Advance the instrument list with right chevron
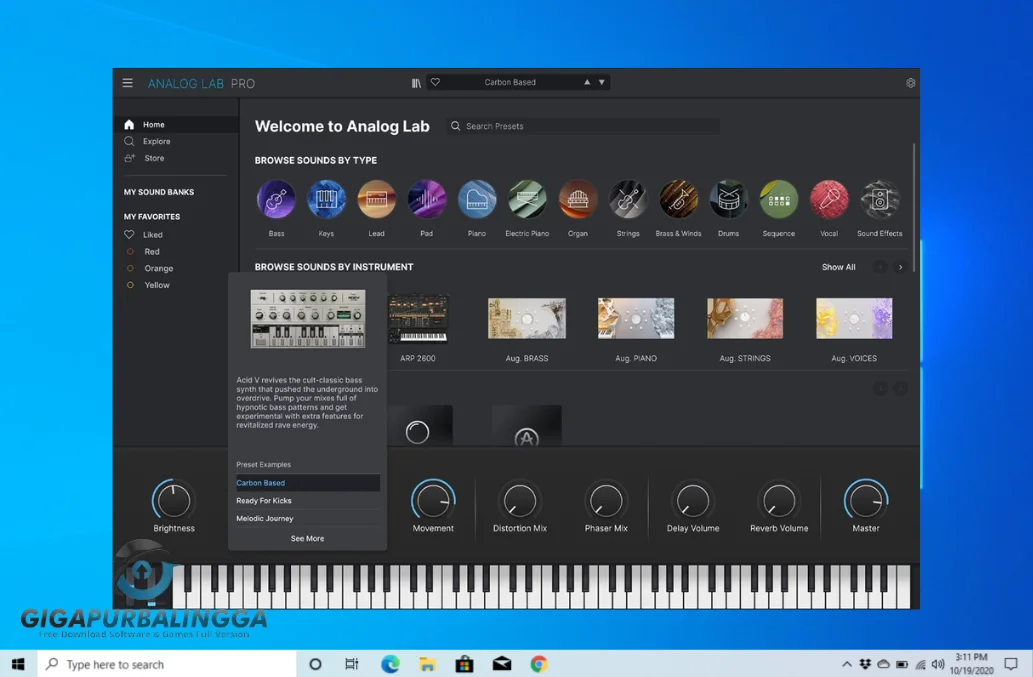1033x677 pixels. click(900, 267)
